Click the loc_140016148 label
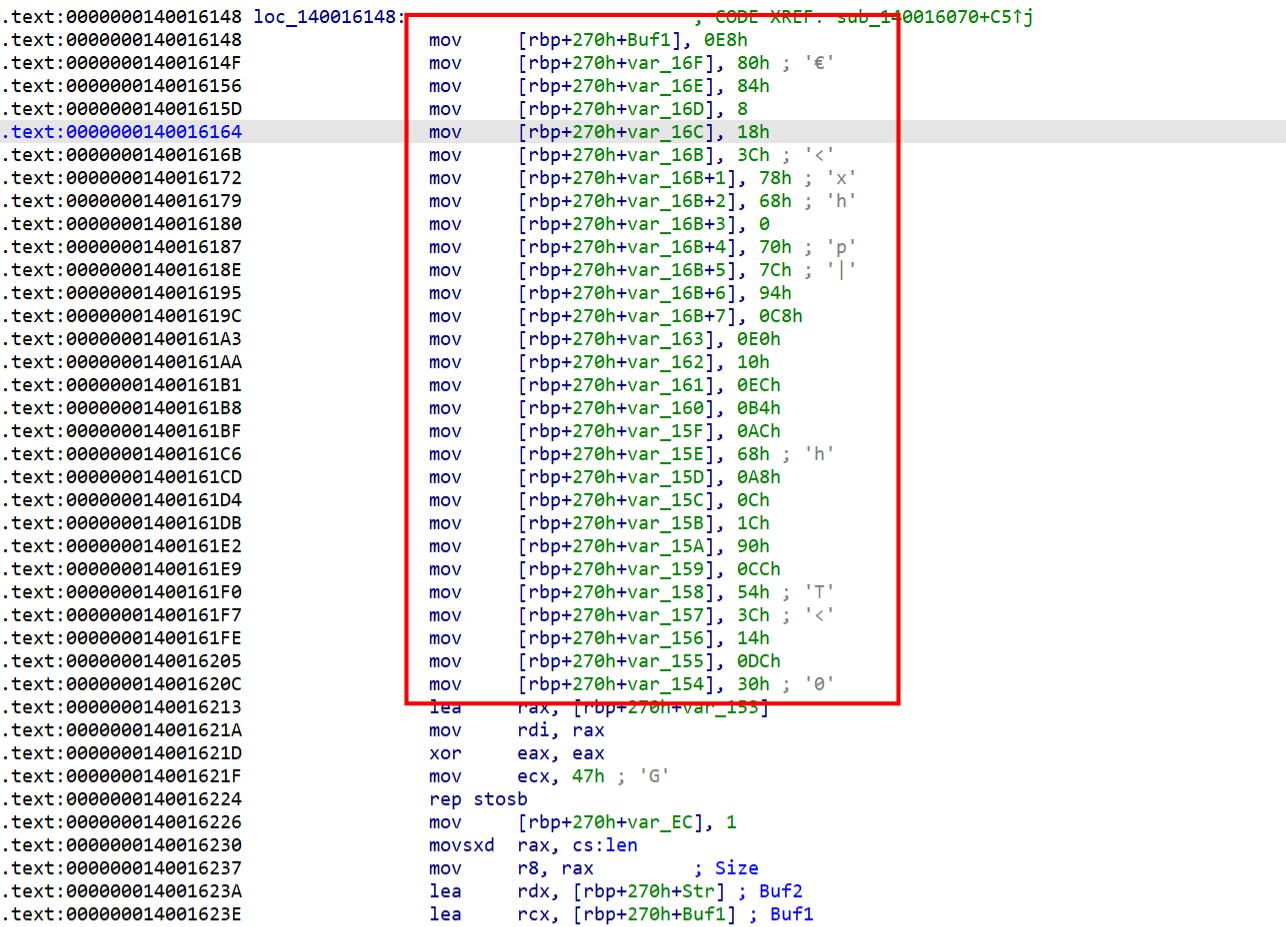This screenshot has height=927, width=1286. 329,17
